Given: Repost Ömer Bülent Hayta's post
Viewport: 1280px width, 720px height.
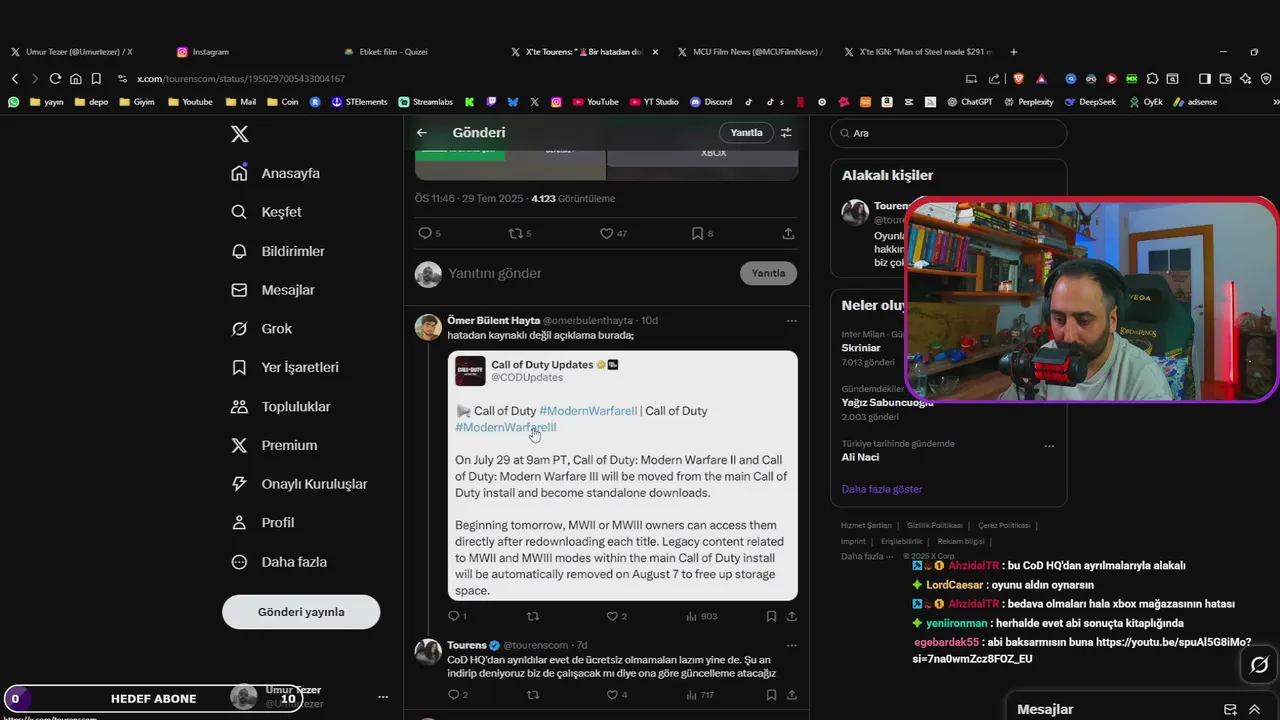Looking at the screenshot, I should coord(533,616).
